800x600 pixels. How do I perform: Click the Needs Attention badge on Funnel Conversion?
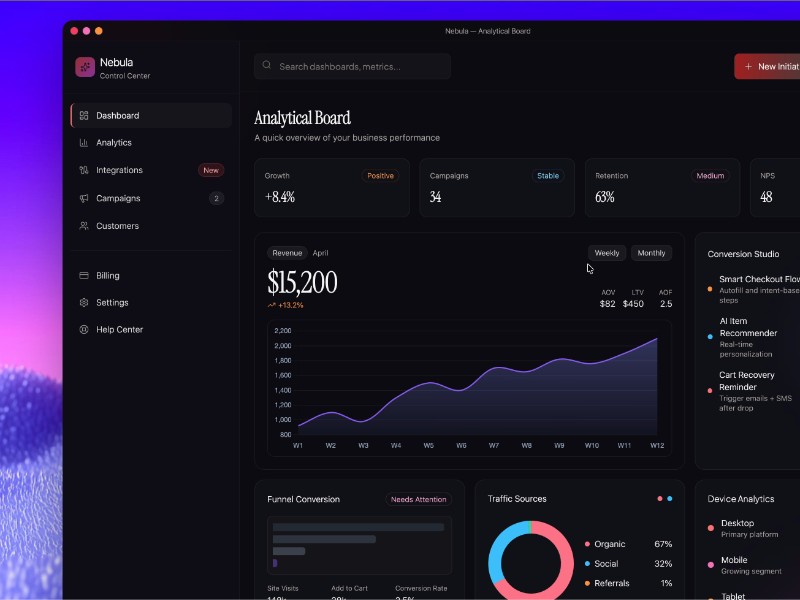click(x=419, y=499)
